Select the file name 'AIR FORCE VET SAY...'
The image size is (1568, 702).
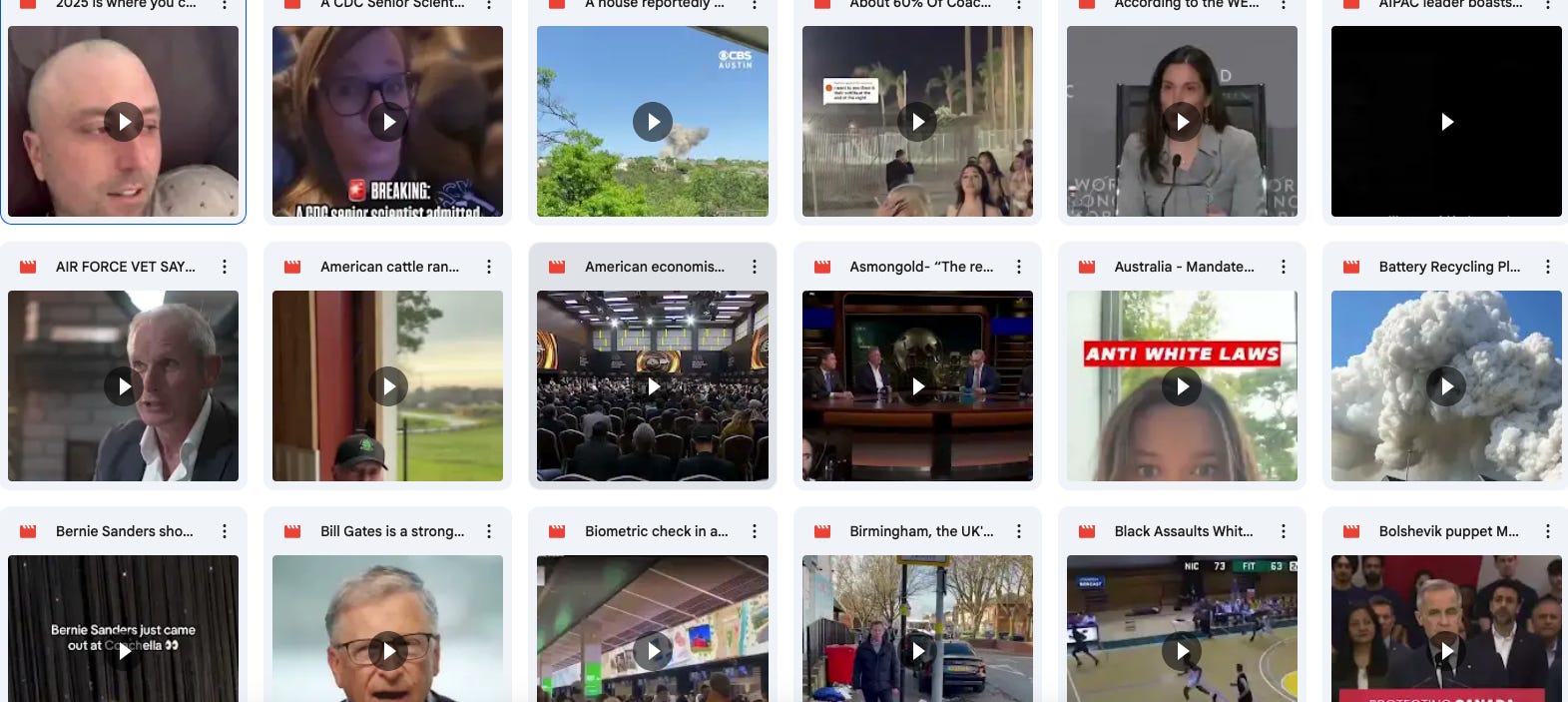(x=126, y=267)
